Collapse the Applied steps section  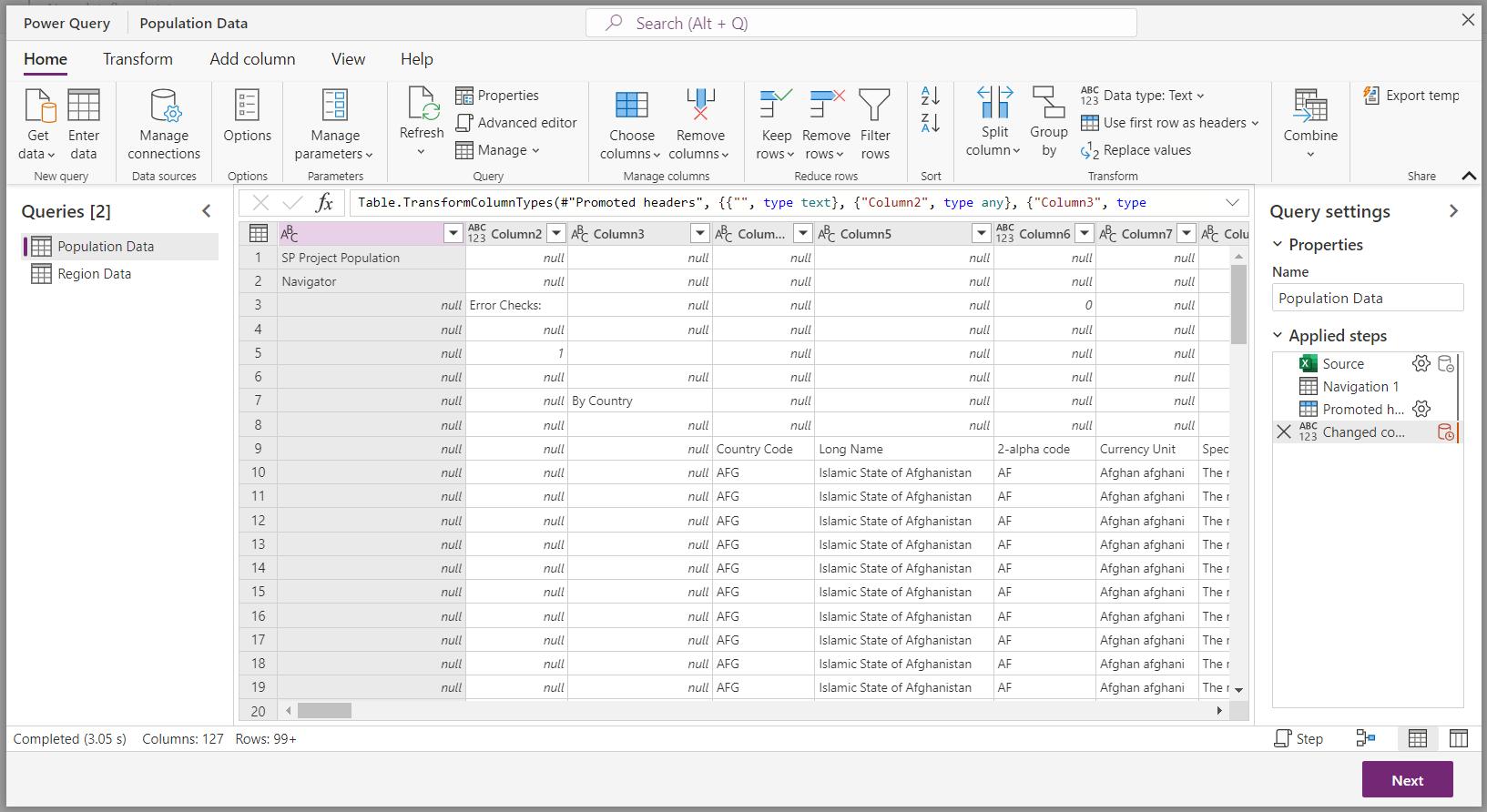pos(1278,336)
